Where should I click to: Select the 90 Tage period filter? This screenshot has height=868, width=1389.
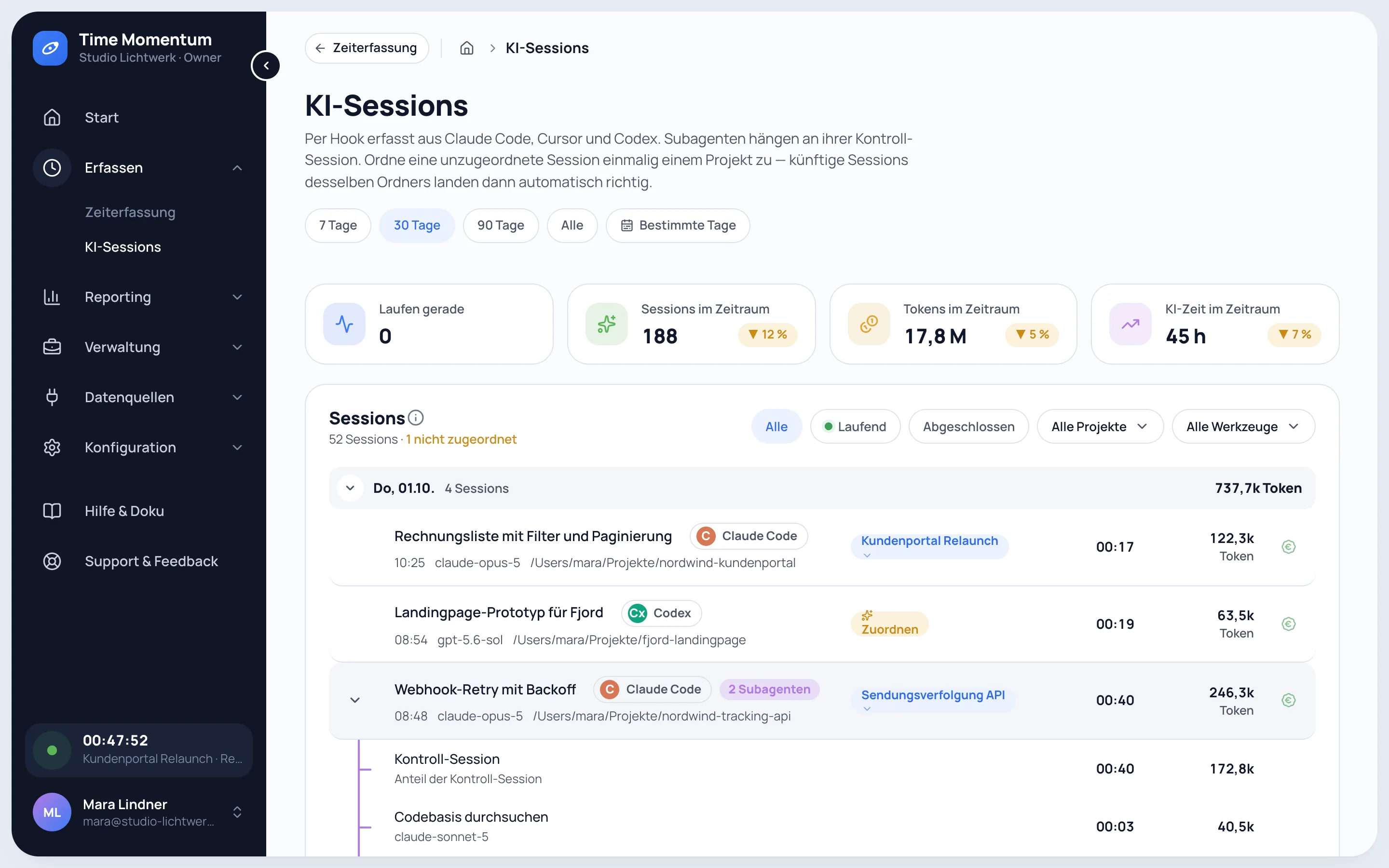501,226
